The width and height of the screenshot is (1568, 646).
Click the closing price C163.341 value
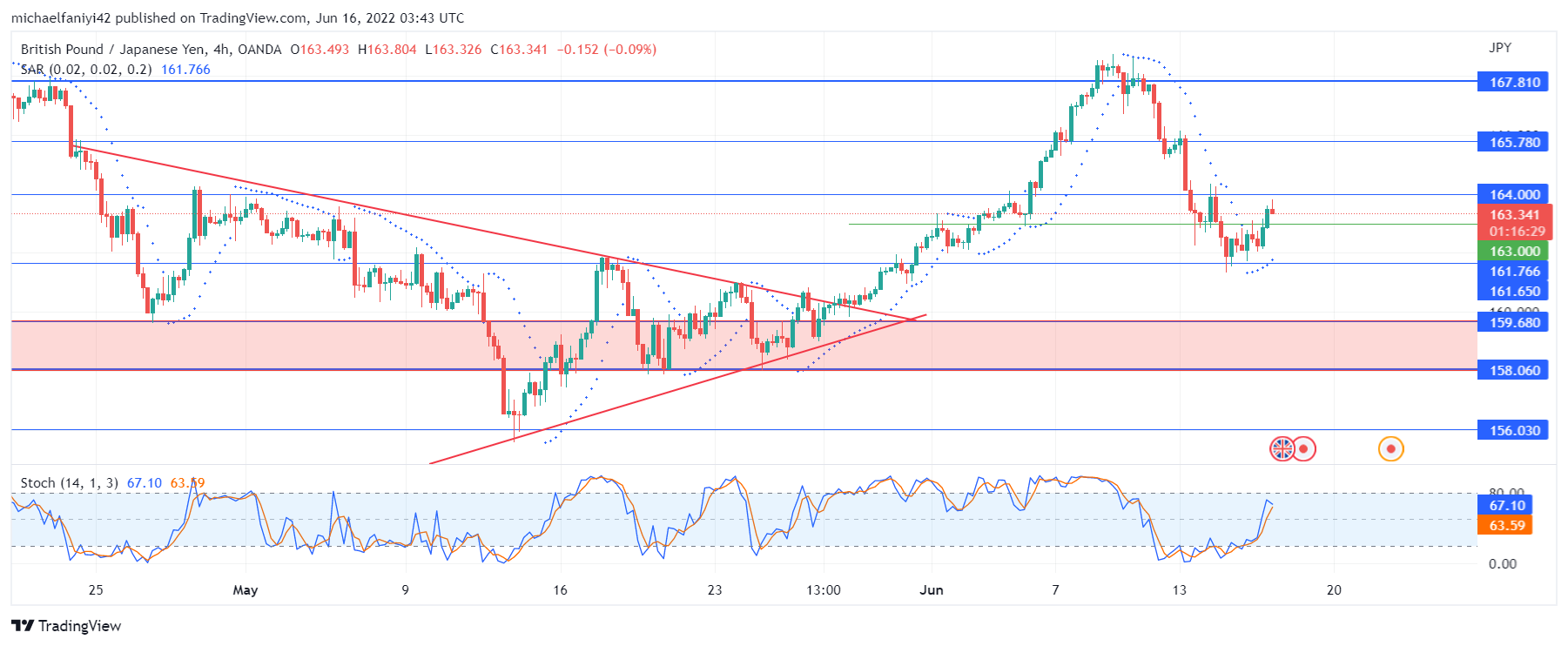519,50
